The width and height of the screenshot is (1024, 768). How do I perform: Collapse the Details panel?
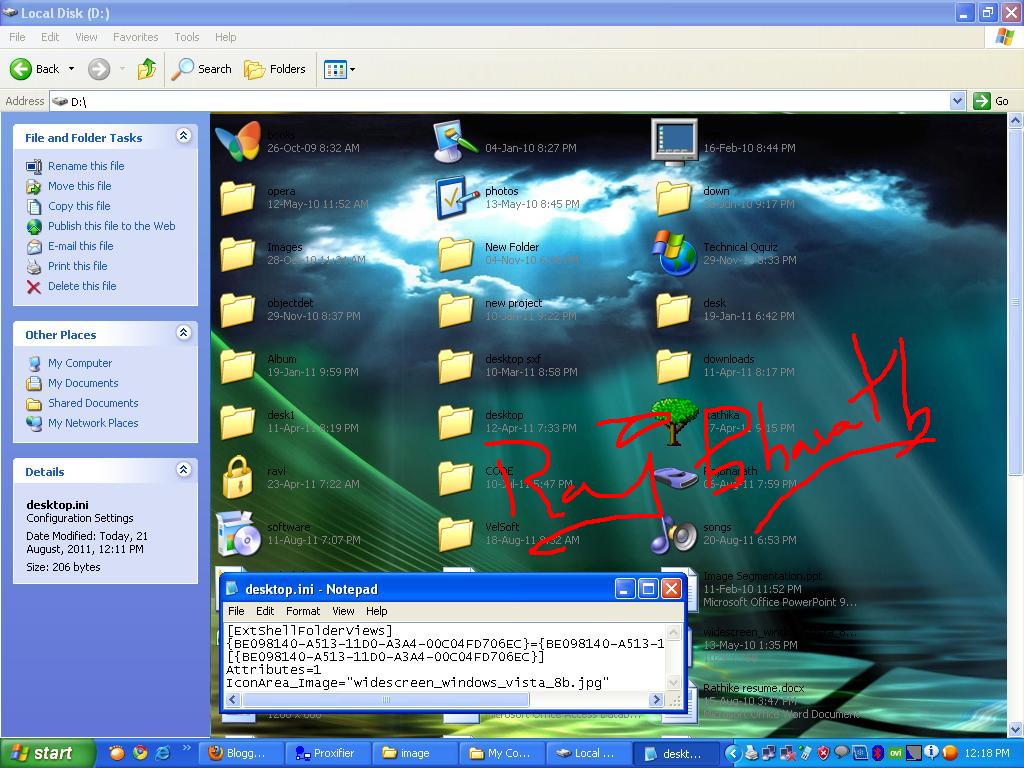tap(184, 470)
